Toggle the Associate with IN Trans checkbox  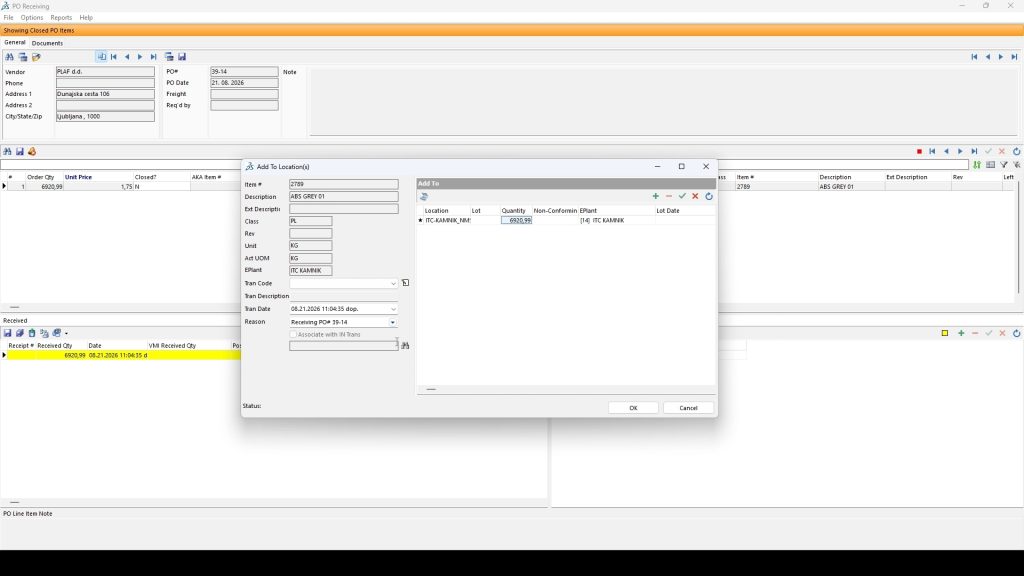coord(293,334)
